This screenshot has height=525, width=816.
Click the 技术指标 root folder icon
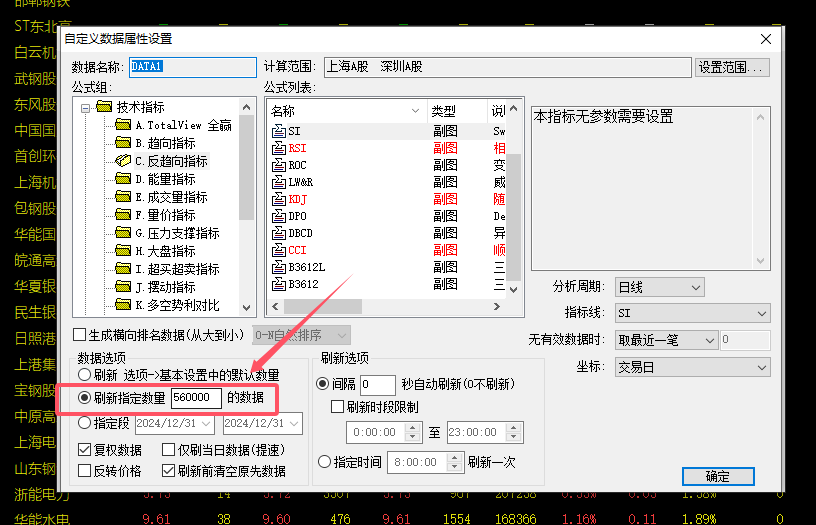104,107
